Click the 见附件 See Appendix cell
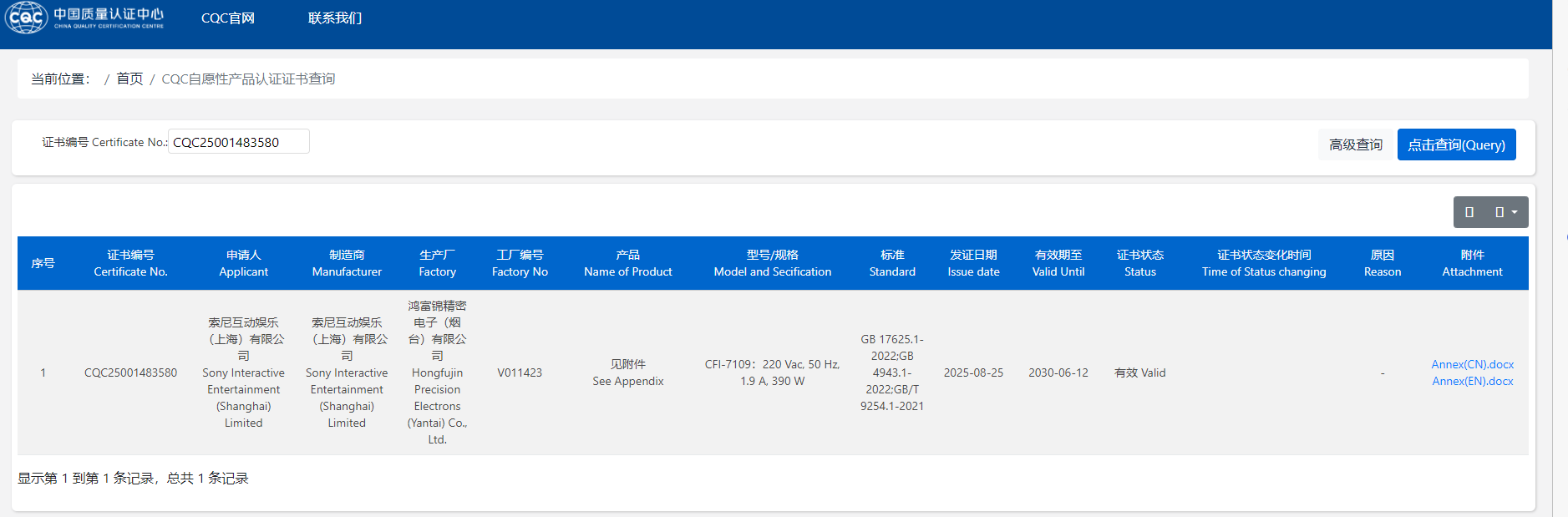1568x517 pixels. point(627,373)
